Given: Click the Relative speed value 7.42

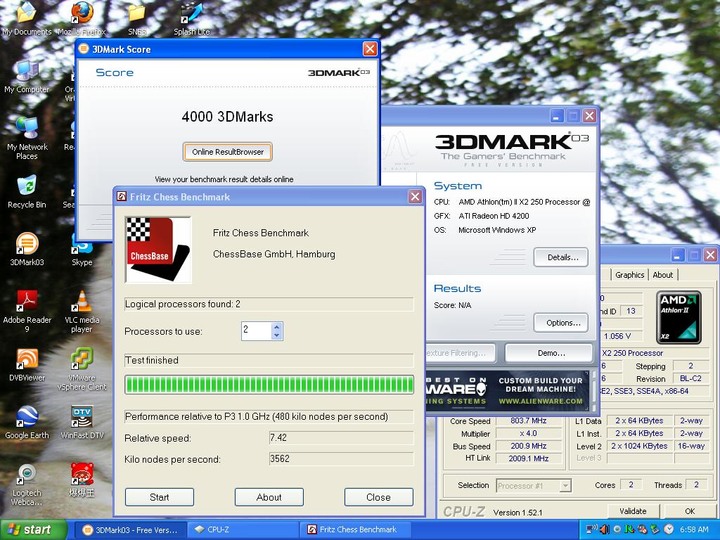Looking at the screenshot, I should point(341,438).
